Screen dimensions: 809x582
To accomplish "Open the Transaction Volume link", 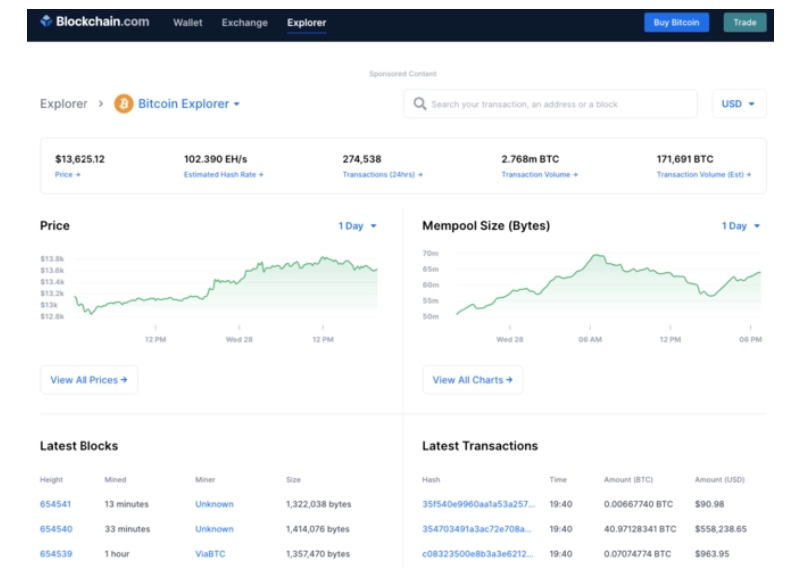I will click(x=539, y=174).
